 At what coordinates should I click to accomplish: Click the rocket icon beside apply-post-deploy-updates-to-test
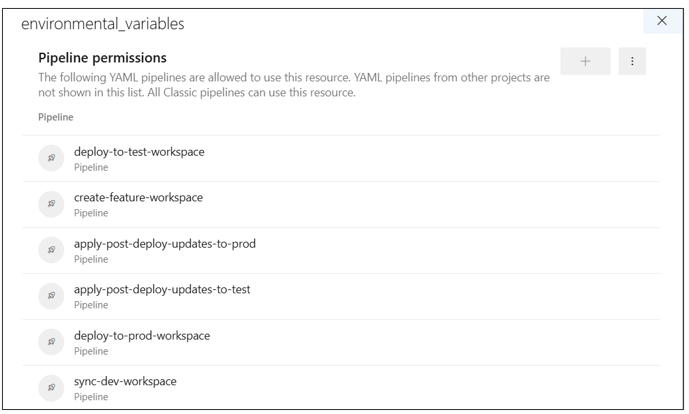coord(51,296)
